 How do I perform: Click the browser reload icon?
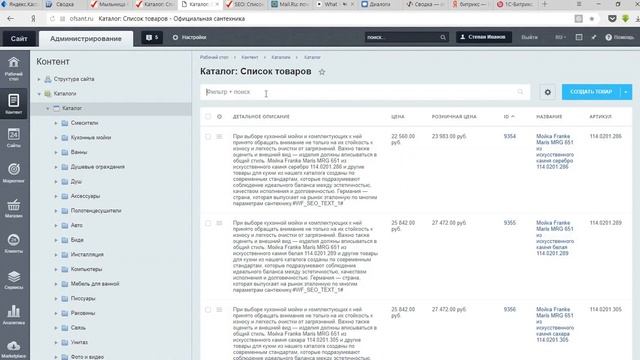point(52,19)
